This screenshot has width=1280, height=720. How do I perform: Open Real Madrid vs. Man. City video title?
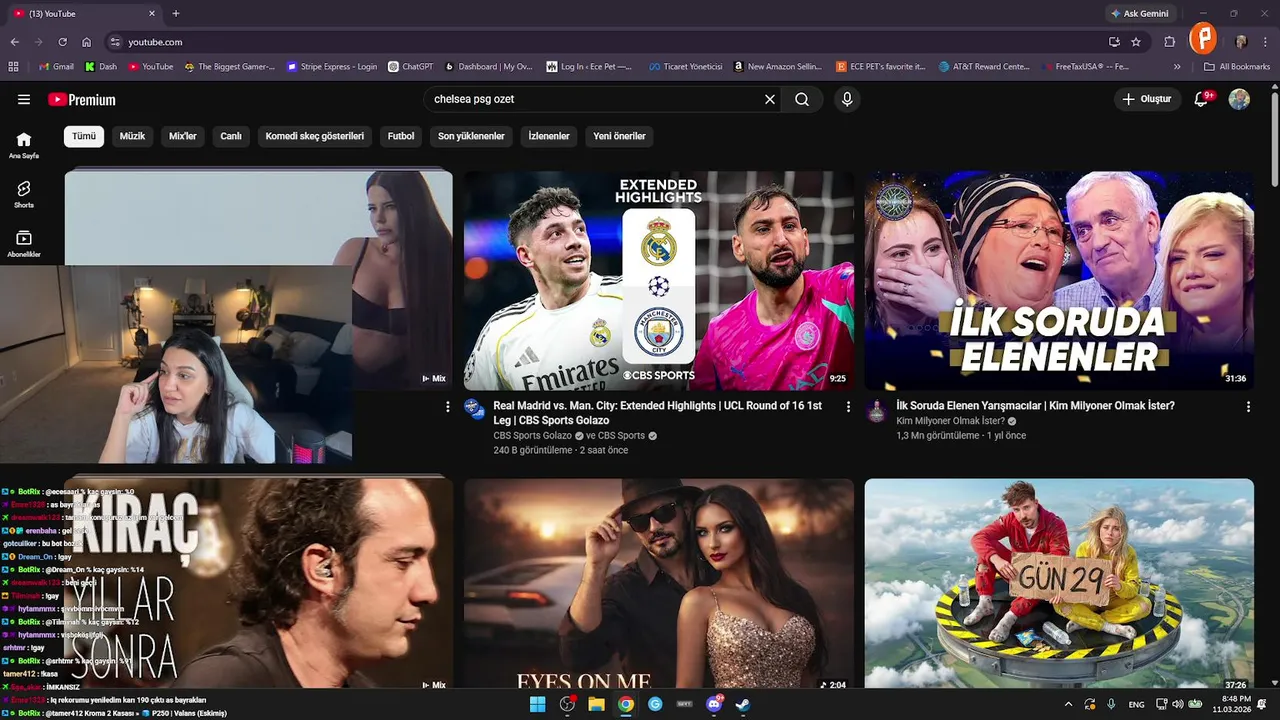pyautogui.click(x=657, y=413)
